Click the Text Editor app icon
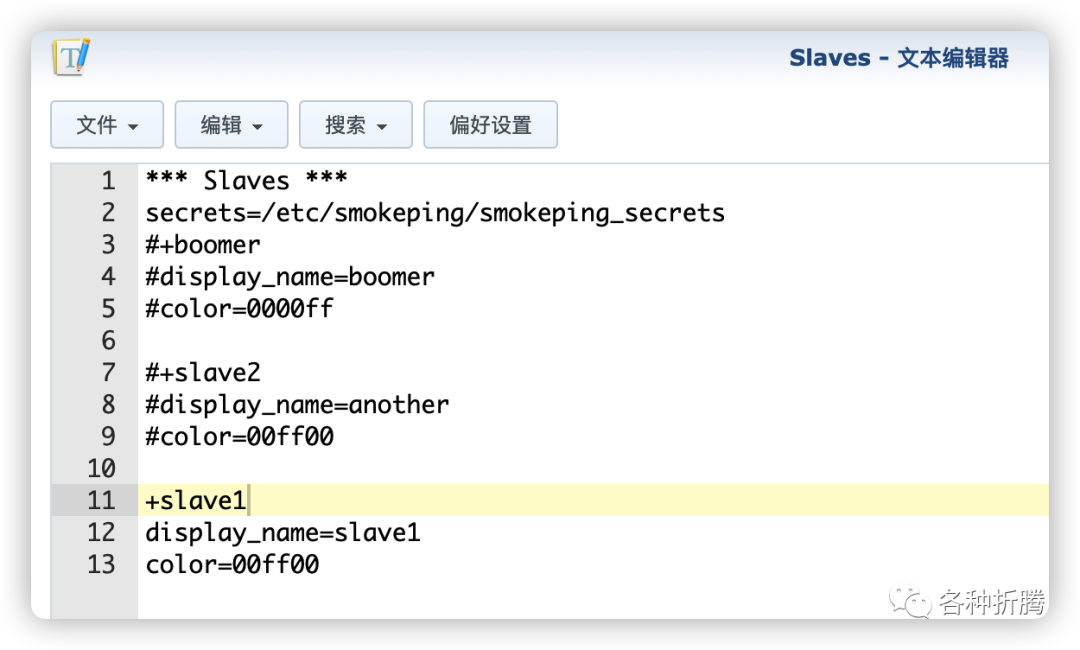The image size is (1080, 650). [71, 57]
